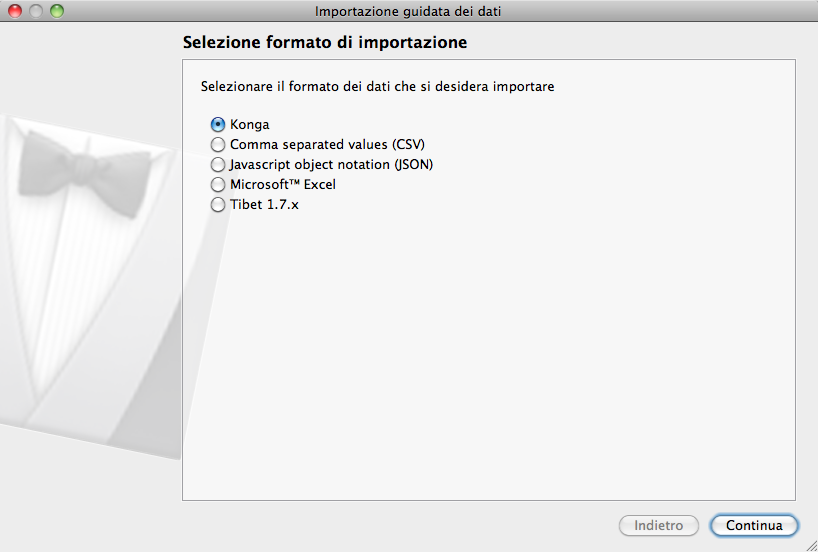The width and height of the screenshot is (818, 552).
Task: Click the 'Selezionare il formato dei dati' instruction text
Action: click(x=377, y=87)
